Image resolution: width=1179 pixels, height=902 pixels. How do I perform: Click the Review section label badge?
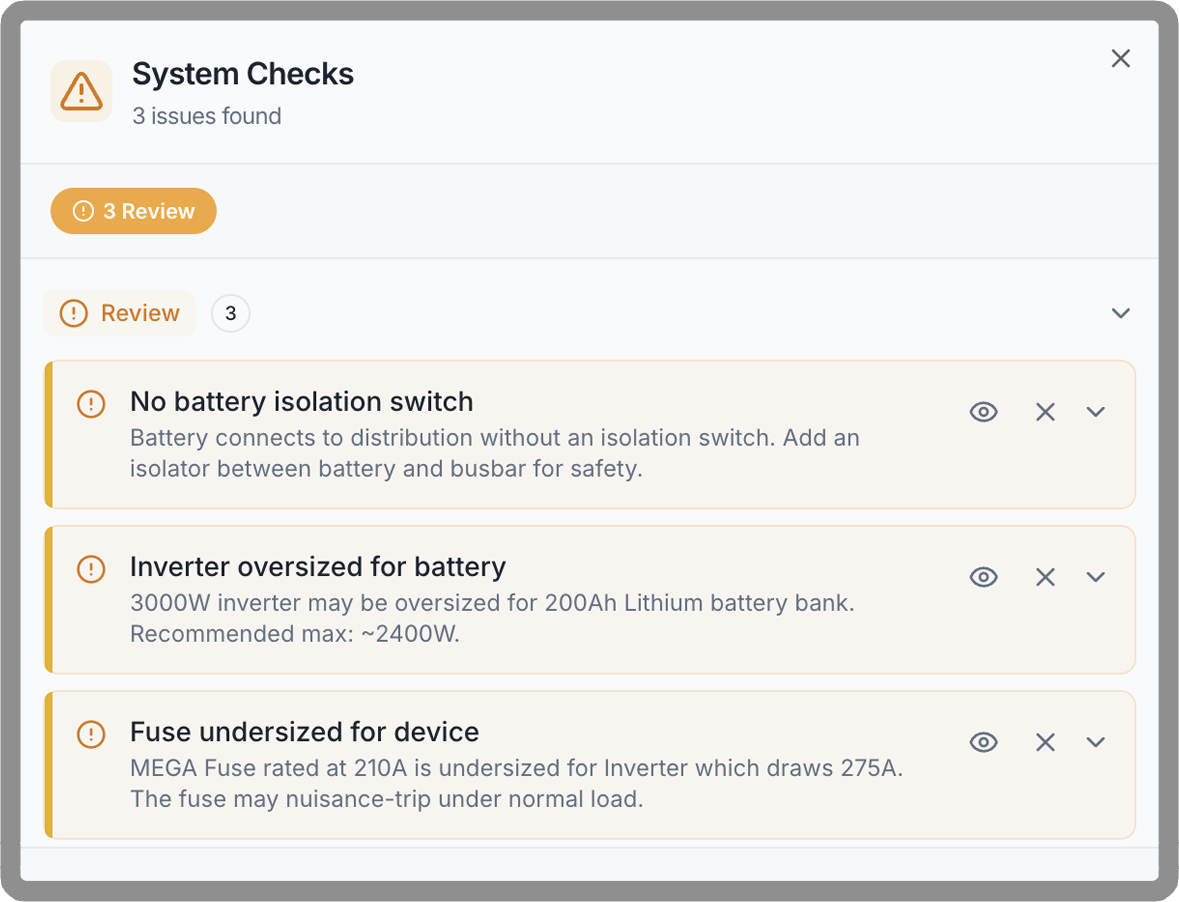tap(120, 313)
